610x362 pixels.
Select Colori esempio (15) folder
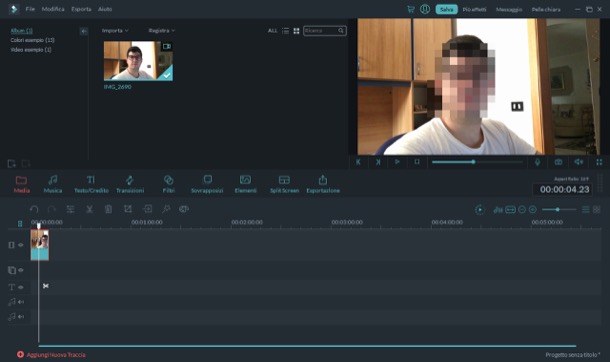[32, 40]
